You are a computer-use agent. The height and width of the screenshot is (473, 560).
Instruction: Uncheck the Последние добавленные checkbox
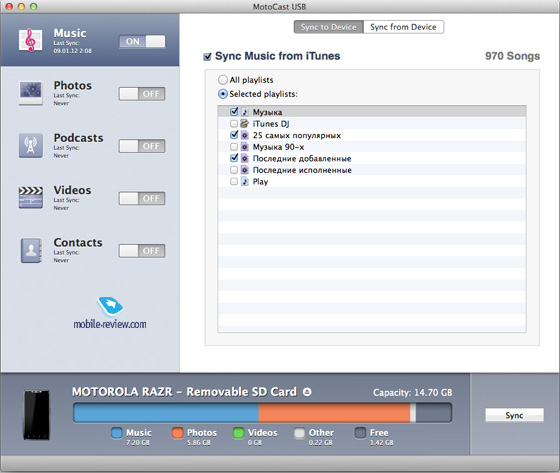[234, 158]
